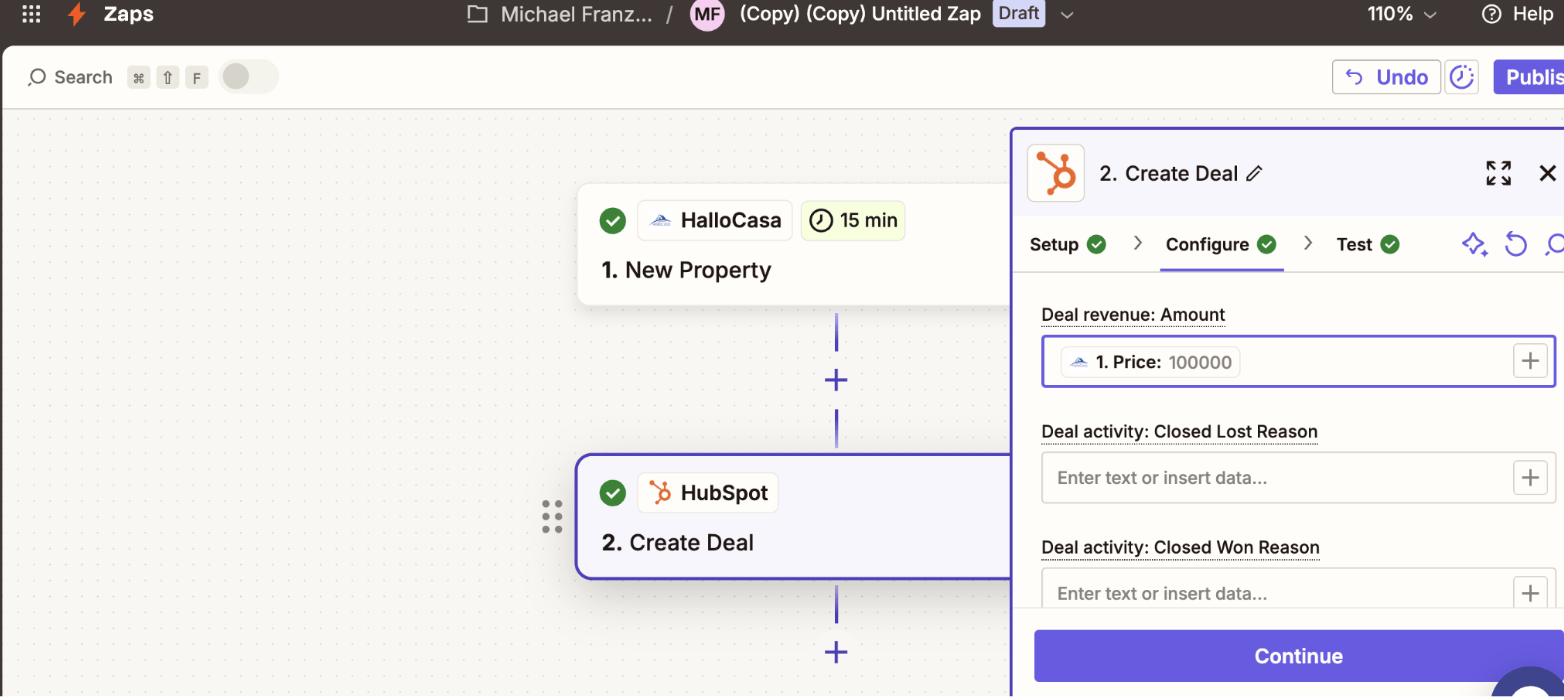Click the HubSpot logo in panel header
Image resolution: width=1564 pixels, height=700 pixels.
[1056, 173]
